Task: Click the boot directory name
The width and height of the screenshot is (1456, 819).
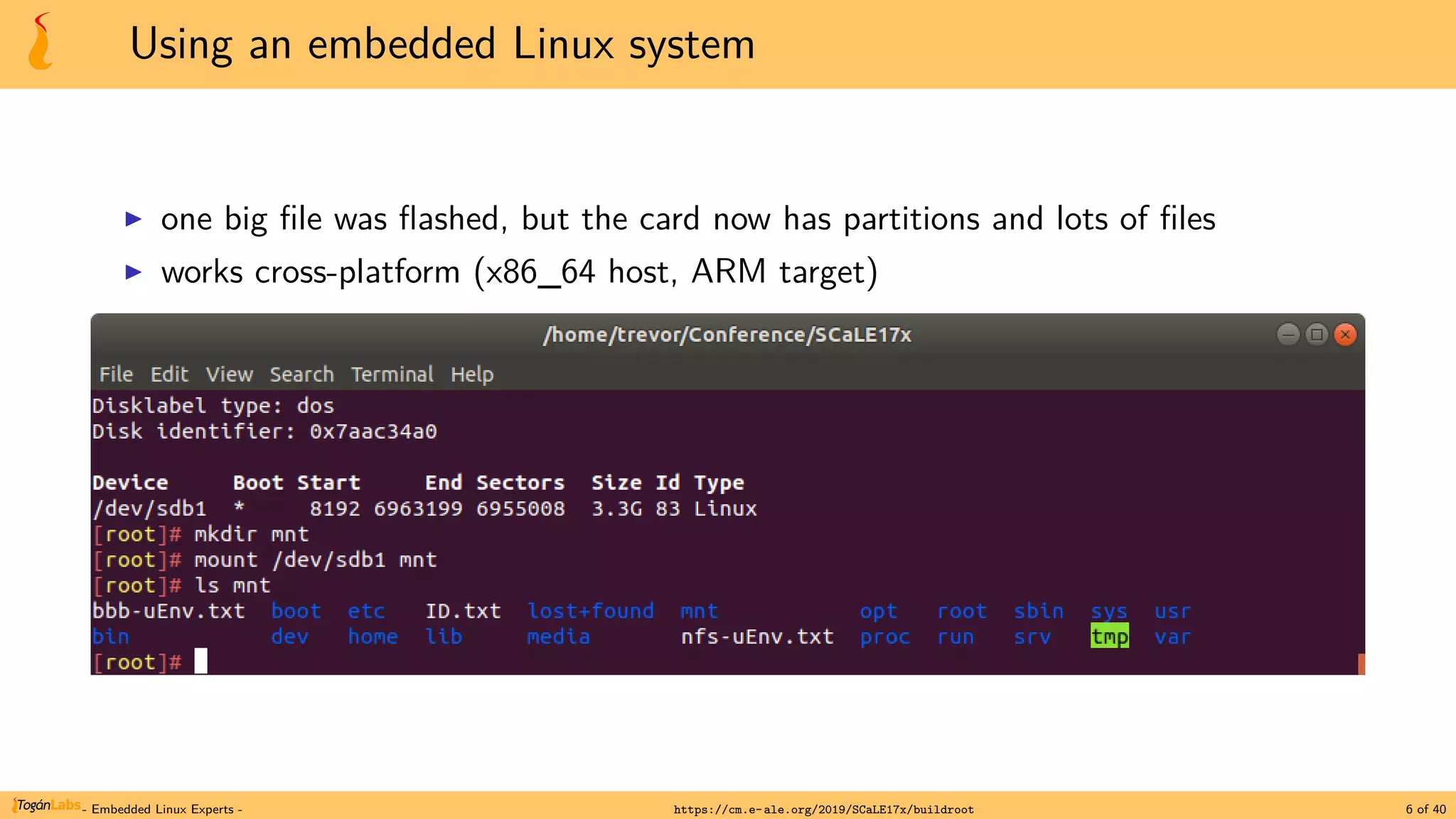Action: 296,611
